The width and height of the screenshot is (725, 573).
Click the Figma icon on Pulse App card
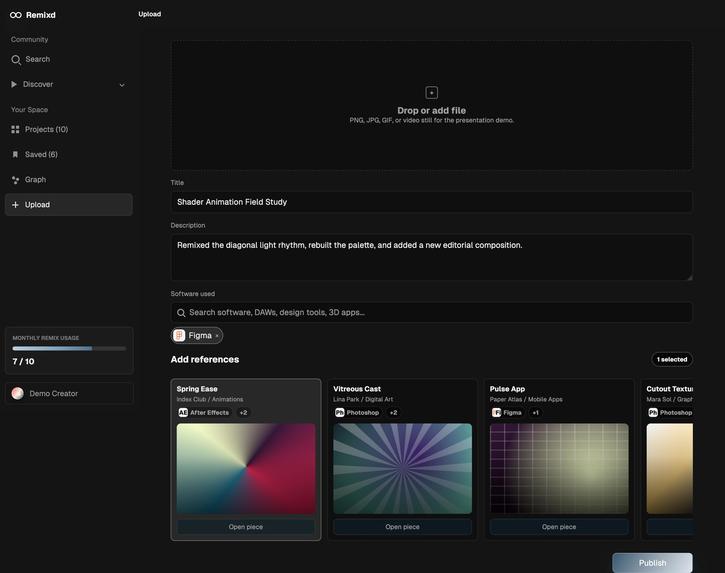(x=497, y=413)
